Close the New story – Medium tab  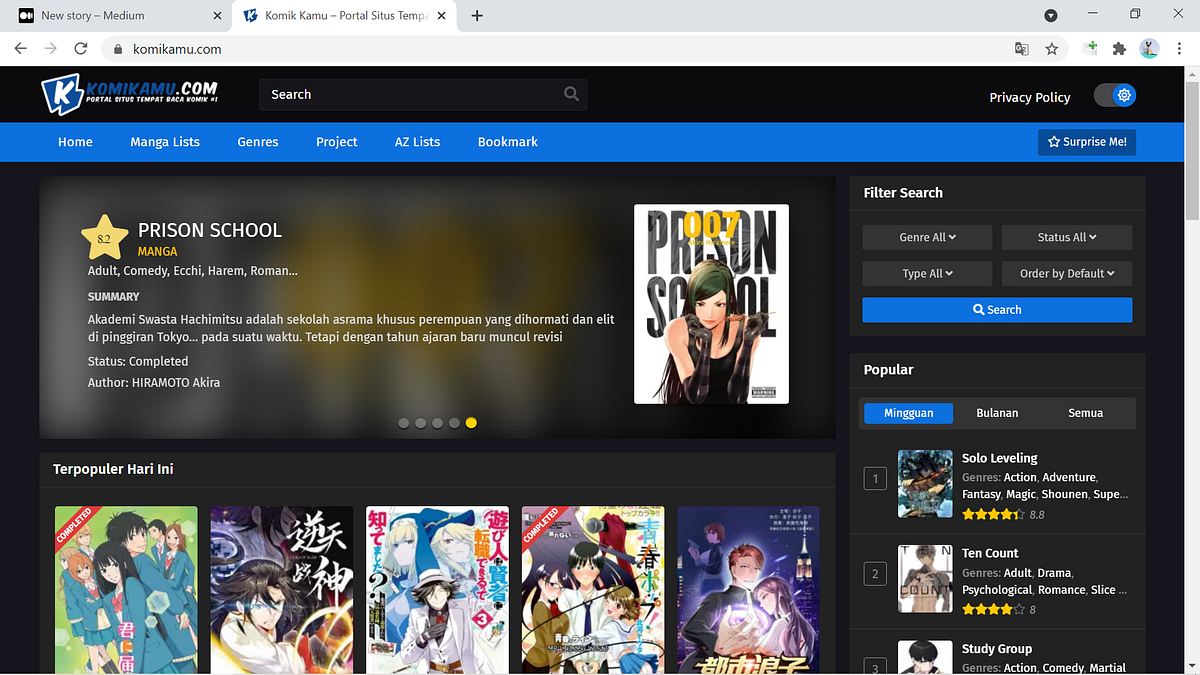click(x=218, y=16)
